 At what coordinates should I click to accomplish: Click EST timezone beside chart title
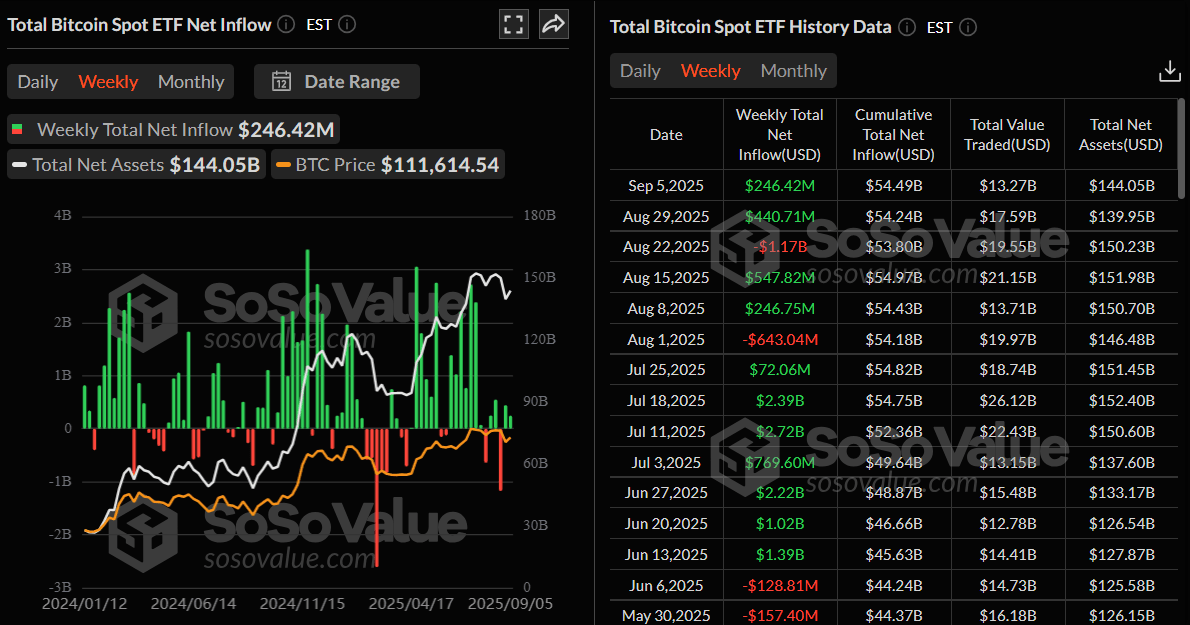click(319, 25)
